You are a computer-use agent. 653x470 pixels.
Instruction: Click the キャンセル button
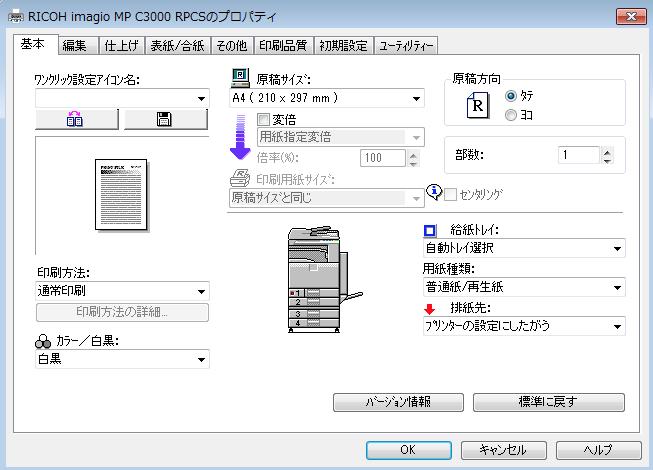click(503, 450)
